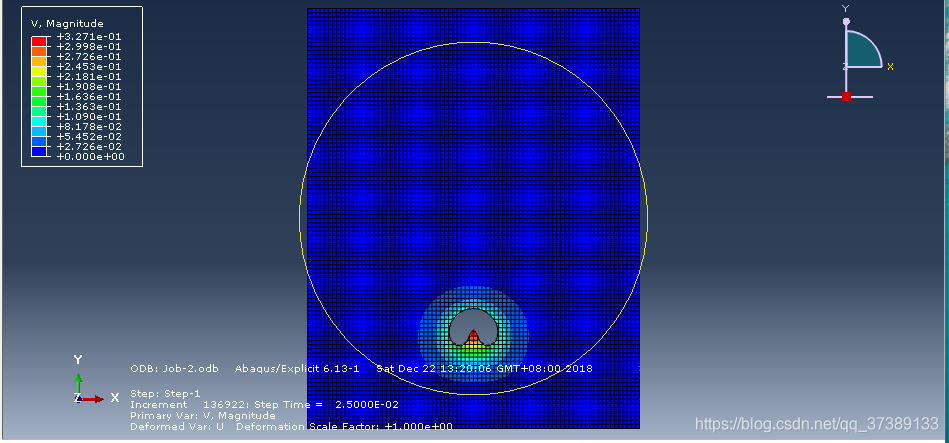Click the teal quarter-circle plane of view compass
The width and height of the screenshot is (949, 443).
coord(860,52)
